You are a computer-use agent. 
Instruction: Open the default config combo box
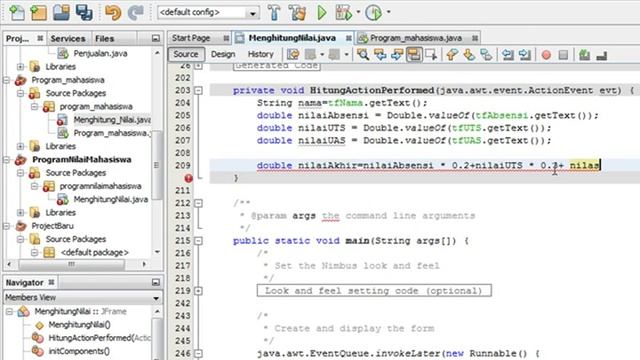tap(208, 13)
